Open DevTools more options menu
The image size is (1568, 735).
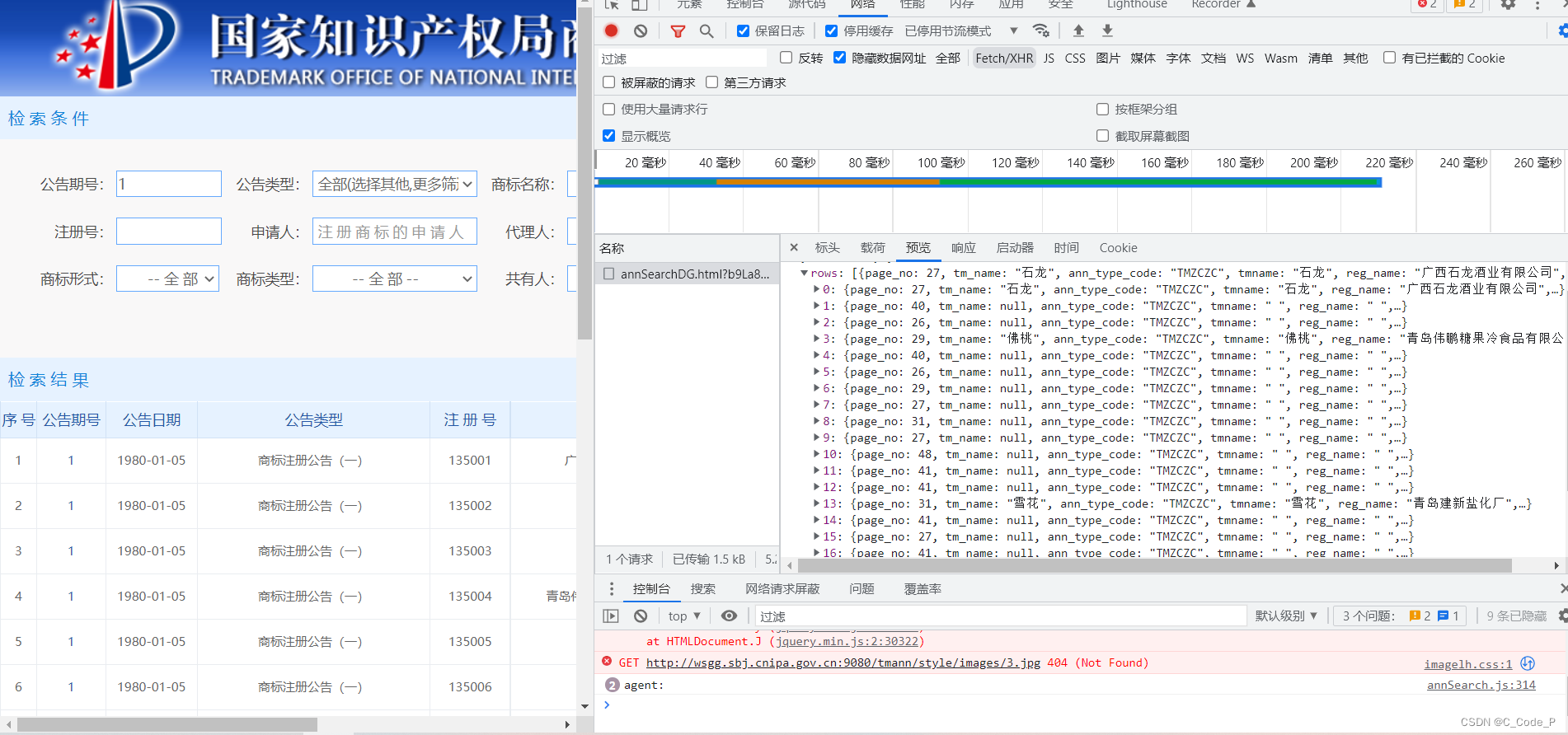[x=1537, y=5]
